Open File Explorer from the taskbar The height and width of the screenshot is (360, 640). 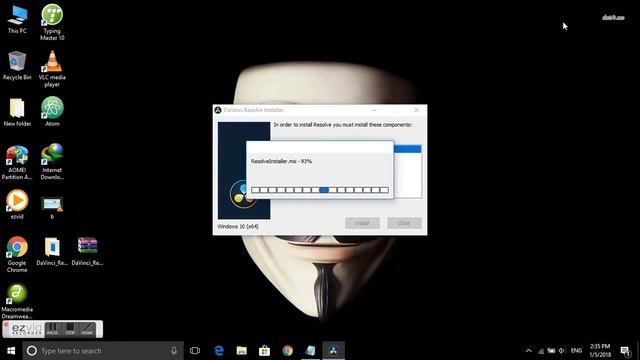[242, 351]
